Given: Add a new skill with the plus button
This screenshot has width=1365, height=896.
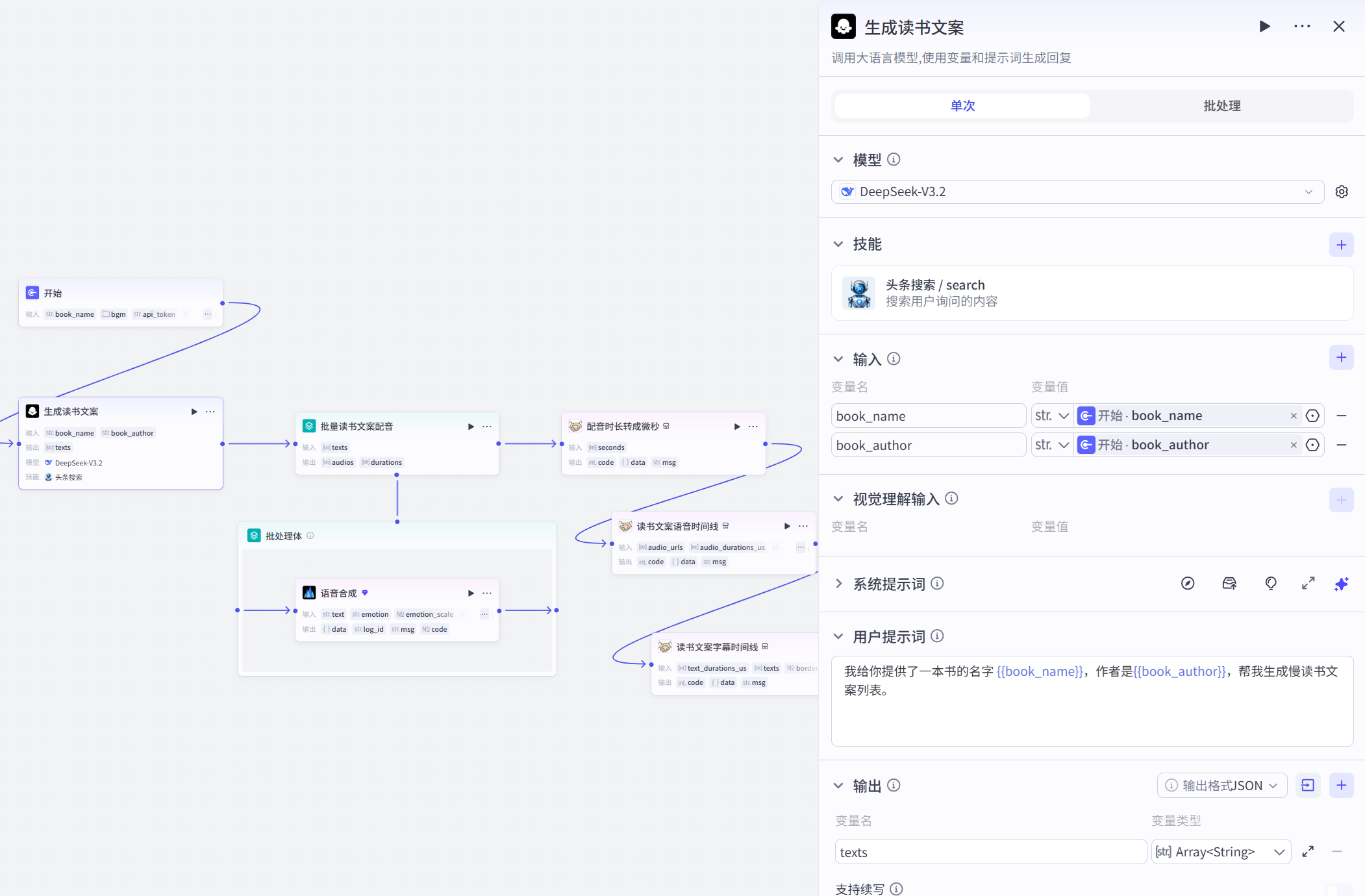Looking at the screenshot, I should tap(1342, 245).
